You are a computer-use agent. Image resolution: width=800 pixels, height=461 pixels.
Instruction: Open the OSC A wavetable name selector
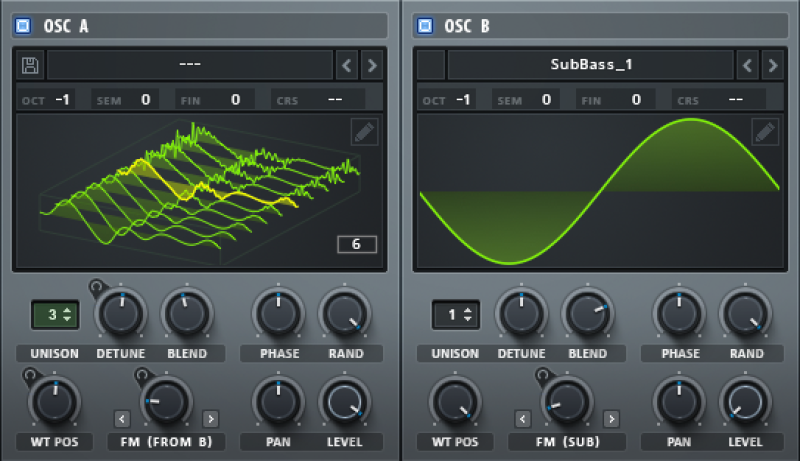(x=190, y=65)
